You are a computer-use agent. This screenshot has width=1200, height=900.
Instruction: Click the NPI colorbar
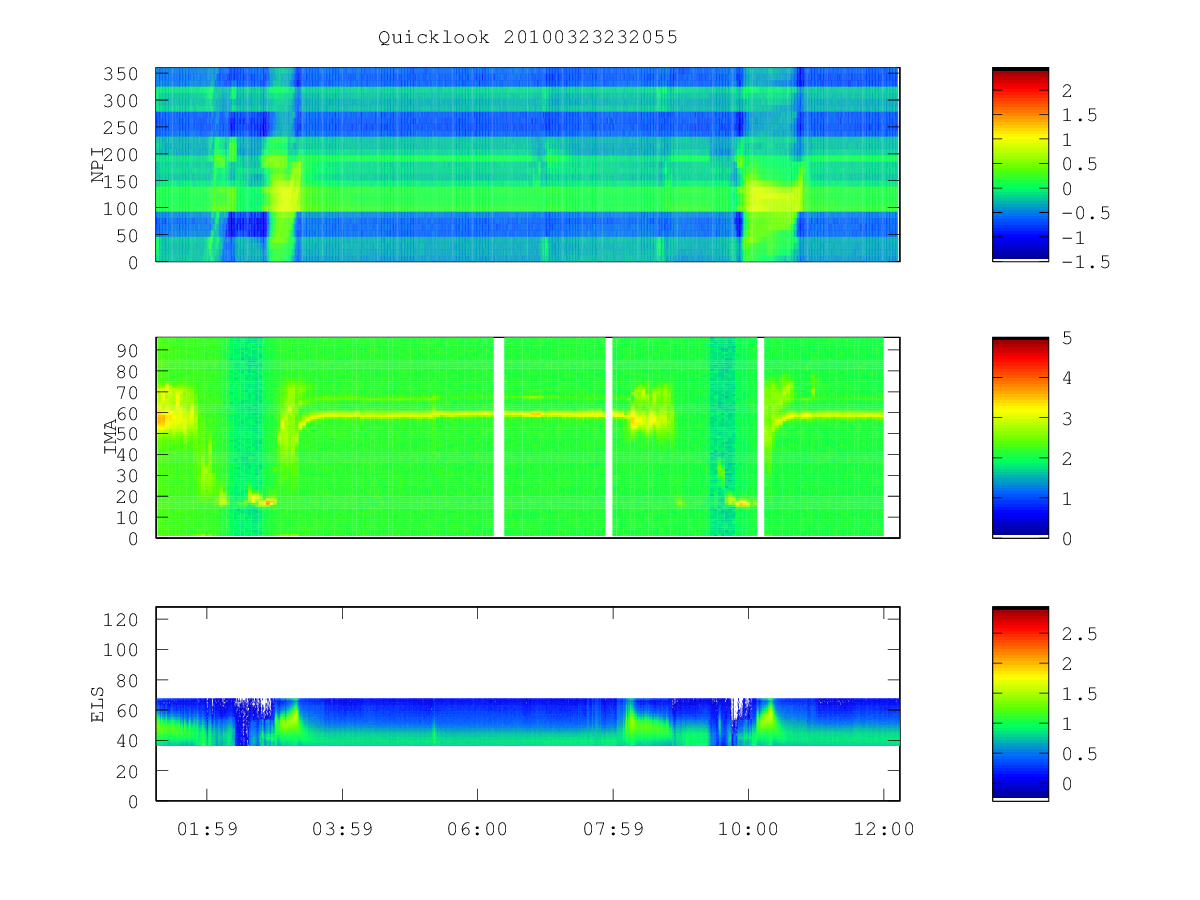pos(1020,164)
